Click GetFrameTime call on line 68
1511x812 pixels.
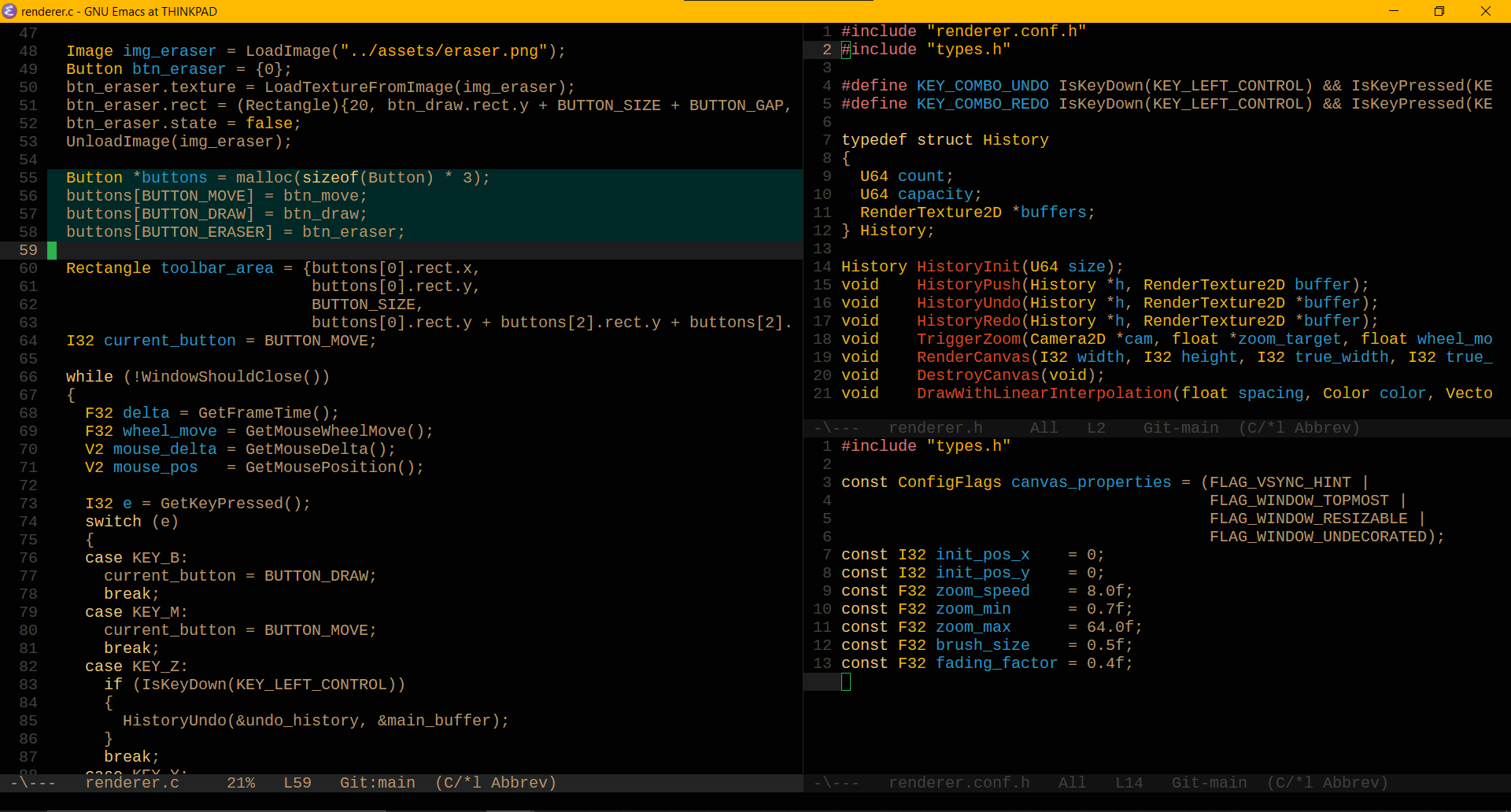pos(255,413)
